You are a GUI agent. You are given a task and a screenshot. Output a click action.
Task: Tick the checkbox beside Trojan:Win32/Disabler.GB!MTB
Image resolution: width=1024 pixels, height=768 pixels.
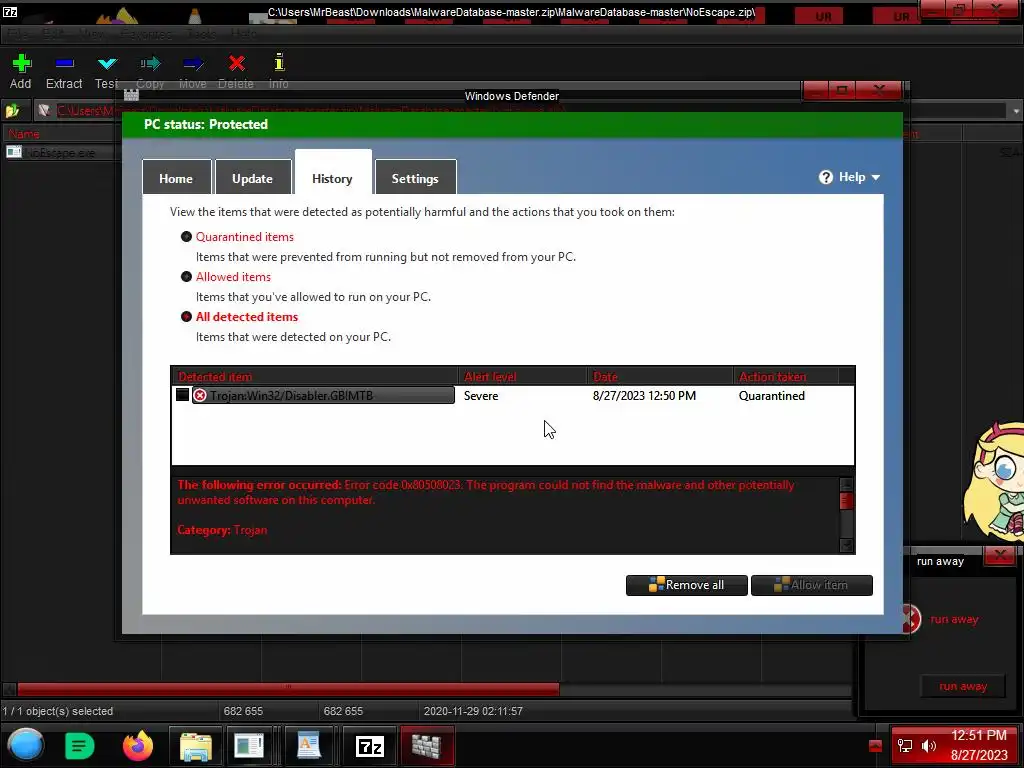[x=182, y=394]
